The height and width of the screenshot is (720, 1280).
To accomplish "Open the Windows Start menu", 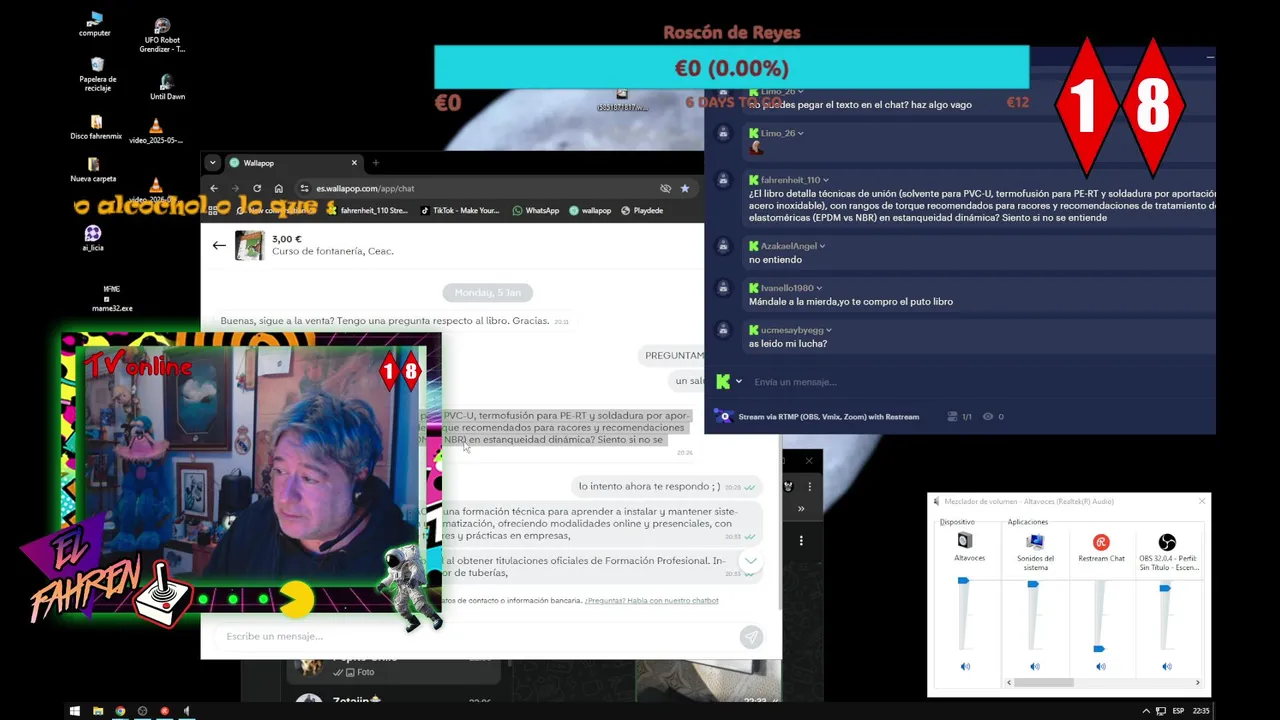I will click(x=74, y=711).
